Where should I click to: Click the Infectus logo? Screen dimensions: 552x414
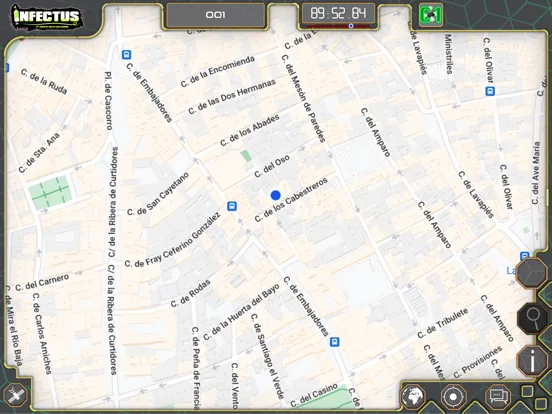click(46, 17)
